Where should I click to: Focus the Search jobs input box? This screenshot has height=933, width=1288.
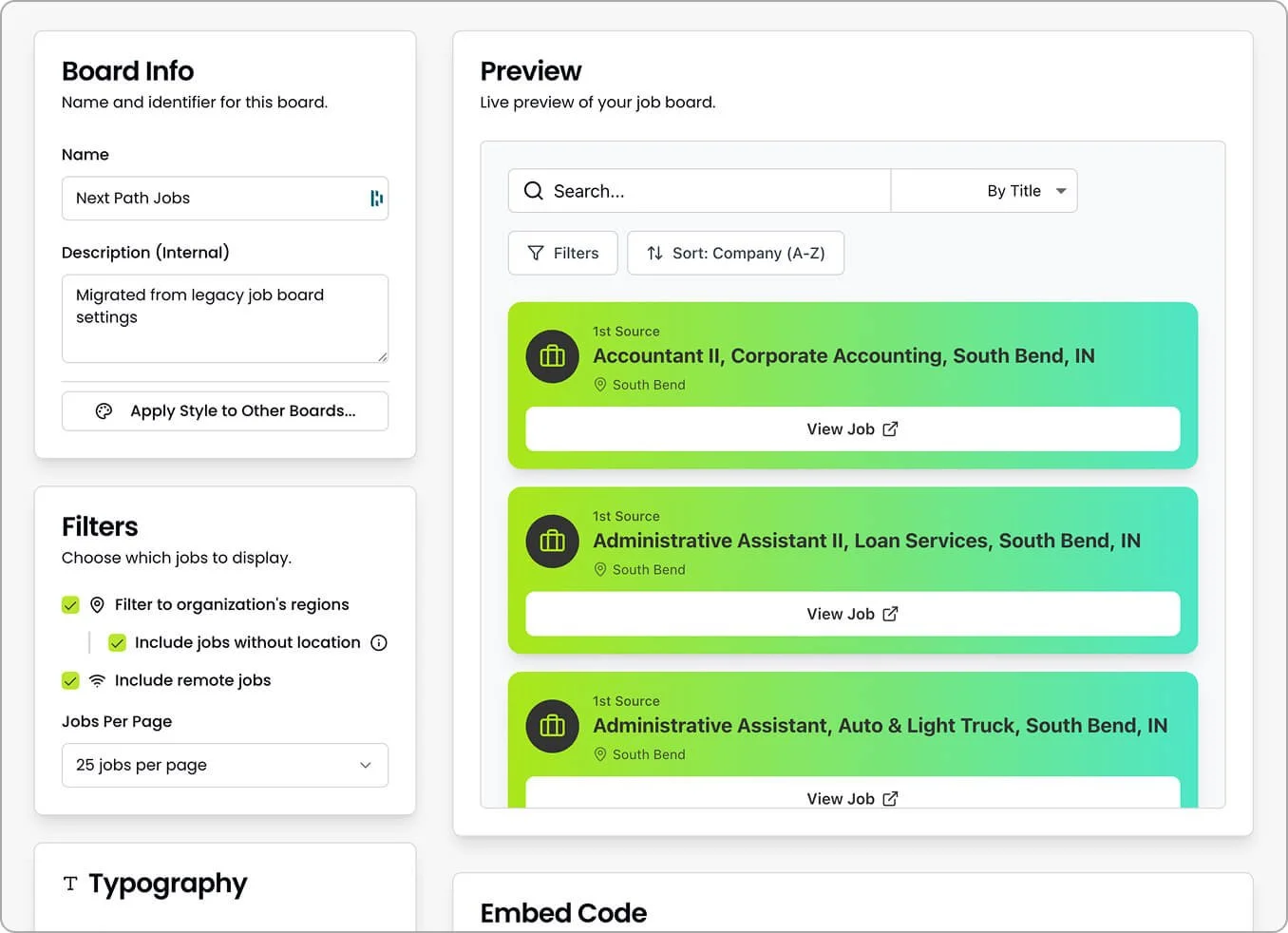712,191
